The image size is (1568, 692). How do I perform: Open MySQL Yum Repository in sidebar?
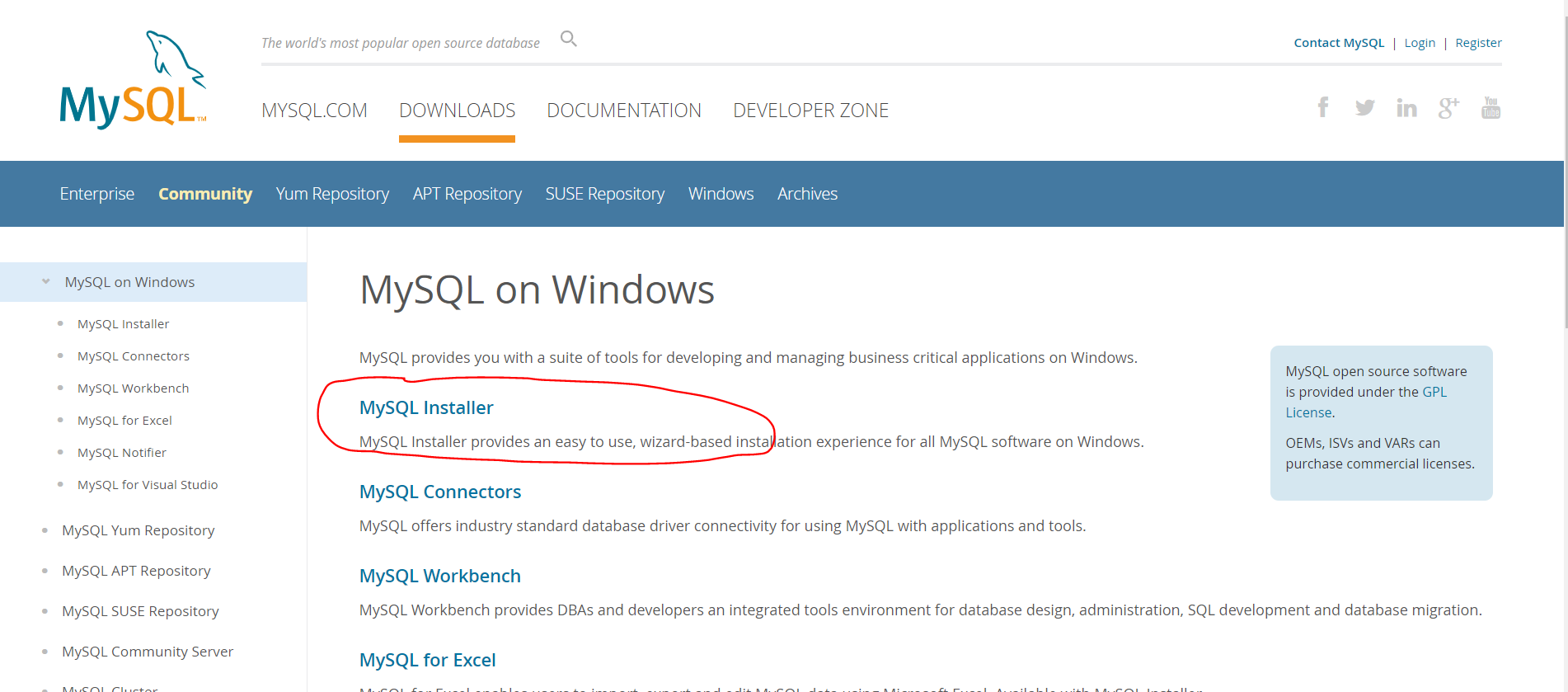[138, 530]
